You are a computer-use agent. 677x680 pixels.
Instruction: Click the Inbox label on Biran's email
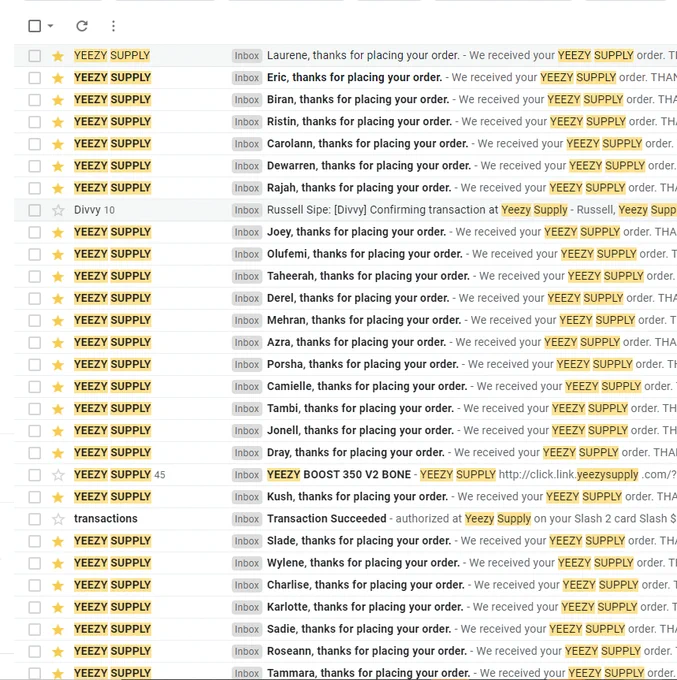click(x=247, y=100)
